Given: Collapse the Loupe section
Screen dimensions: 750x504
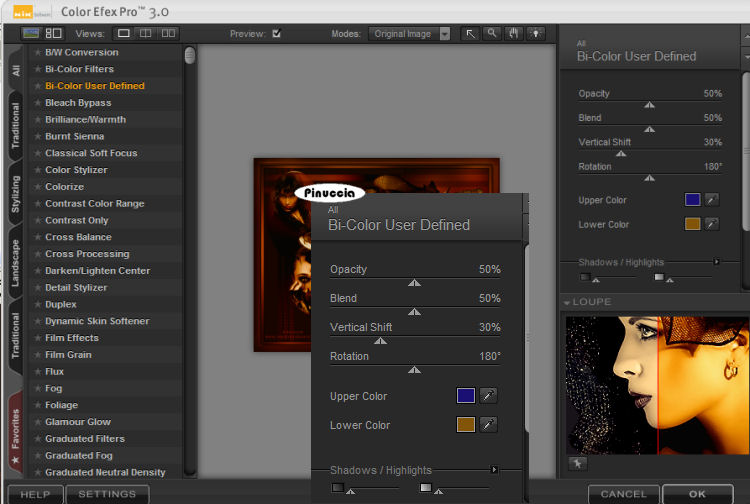Looking at the screenshot, I should (x=567, y=302).
